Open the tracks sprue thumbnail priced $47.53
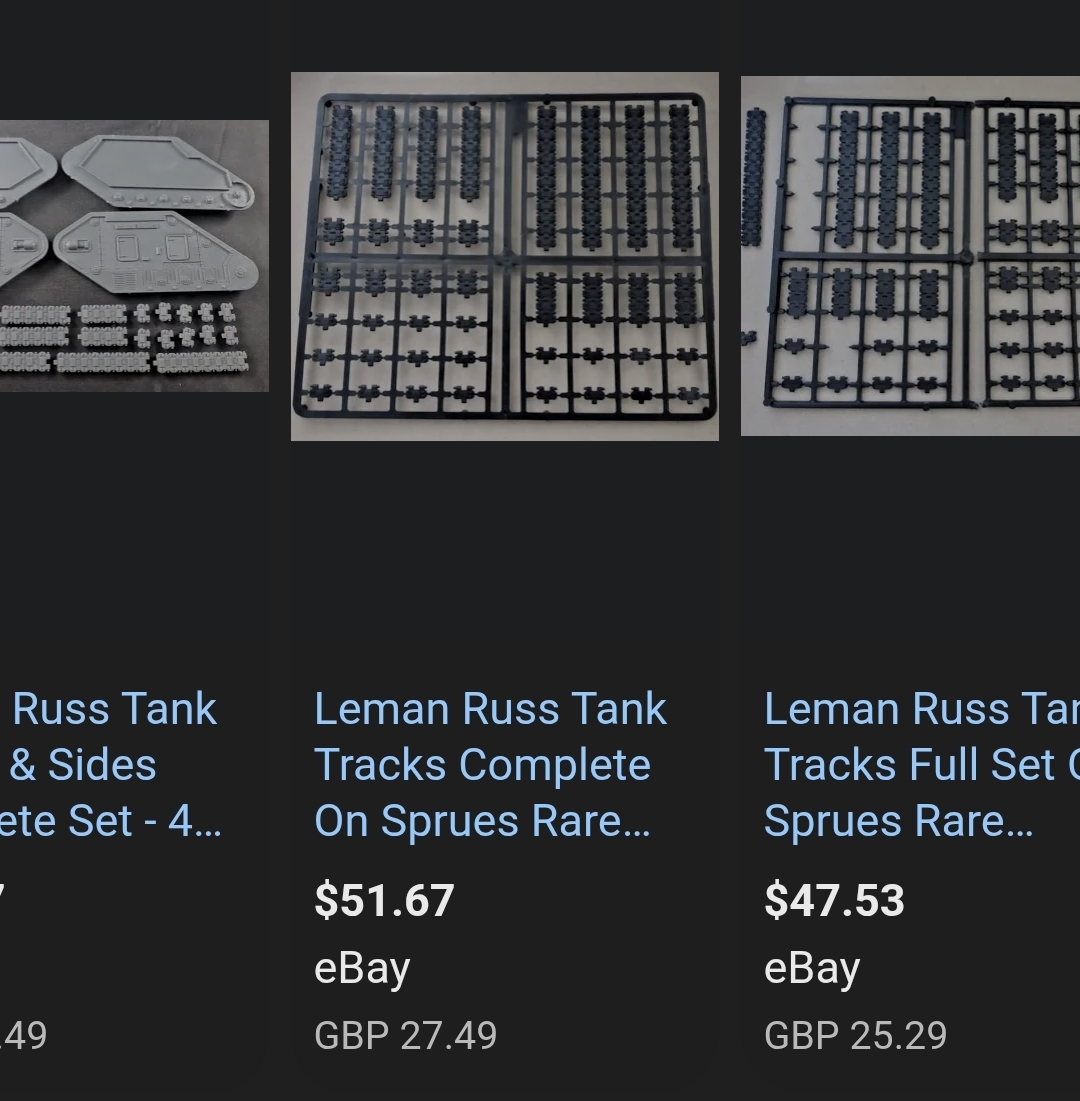 pyautogui.click(x=910, y=256)
